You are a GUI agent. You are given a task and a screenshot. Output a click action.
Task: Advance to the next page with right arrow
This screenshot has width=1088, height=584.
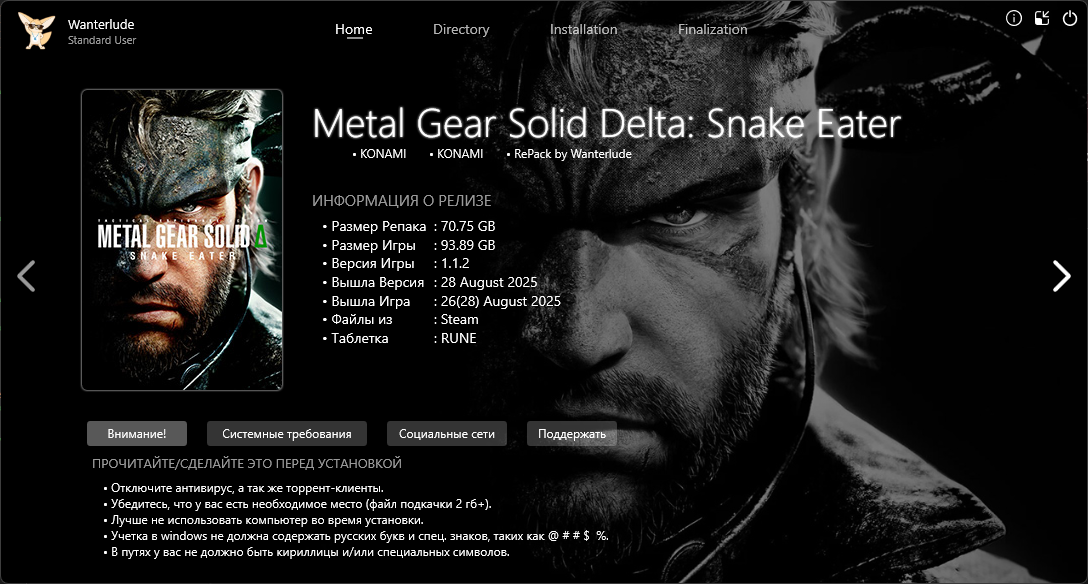(x=1061, y=276)
